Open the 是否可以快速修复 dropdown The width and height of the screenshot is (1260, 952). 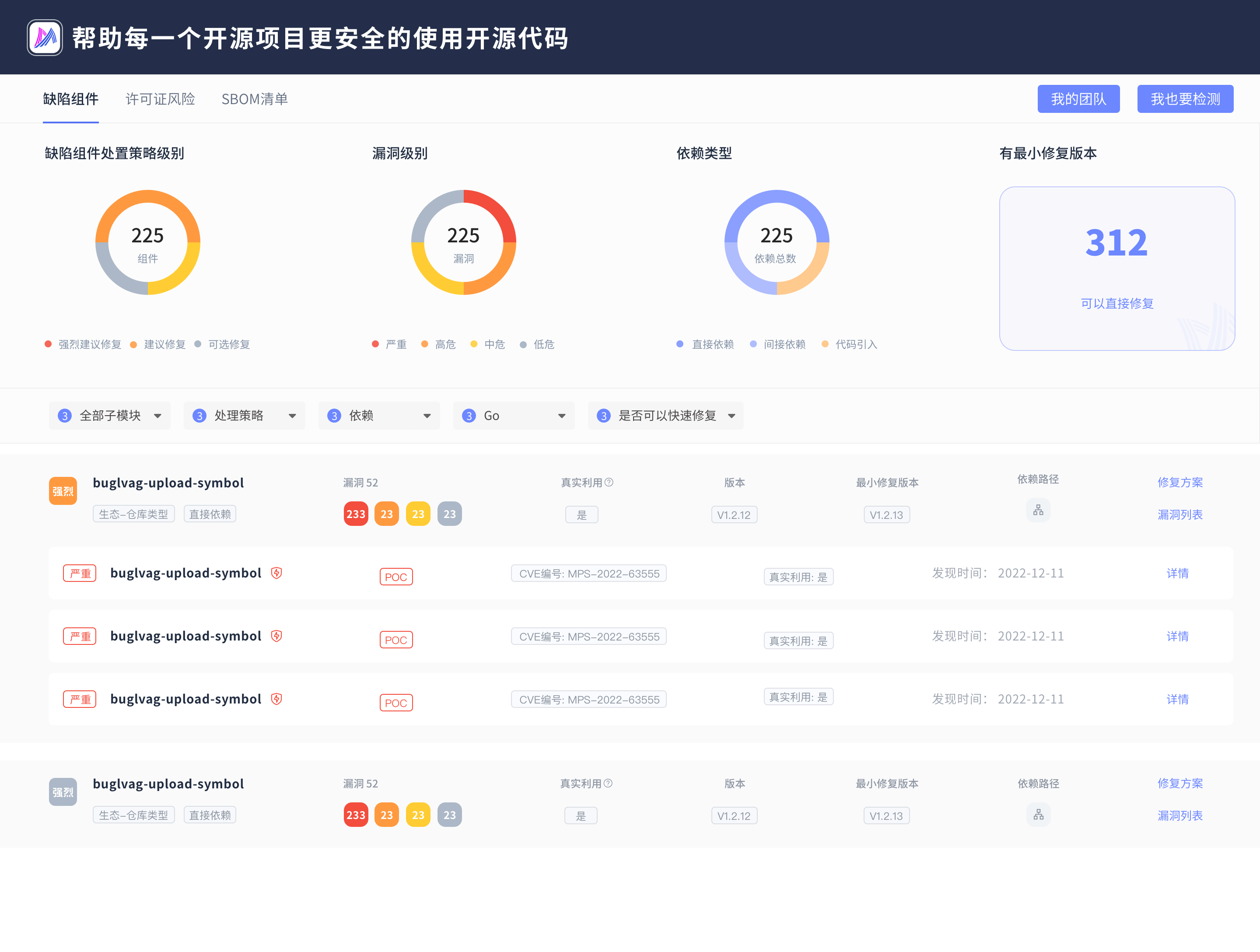pos(665,416)
